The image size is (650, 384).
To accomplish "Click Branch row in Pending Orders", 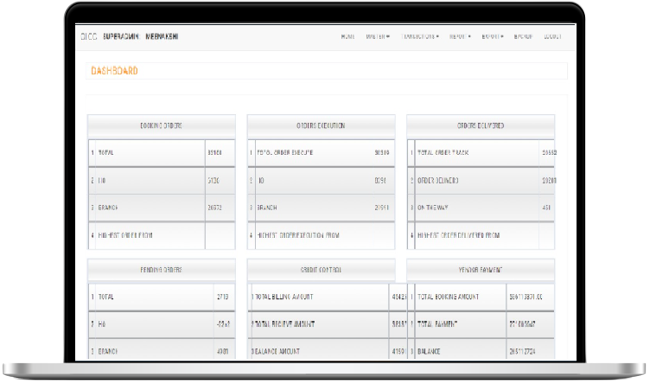I will (161, 350).
